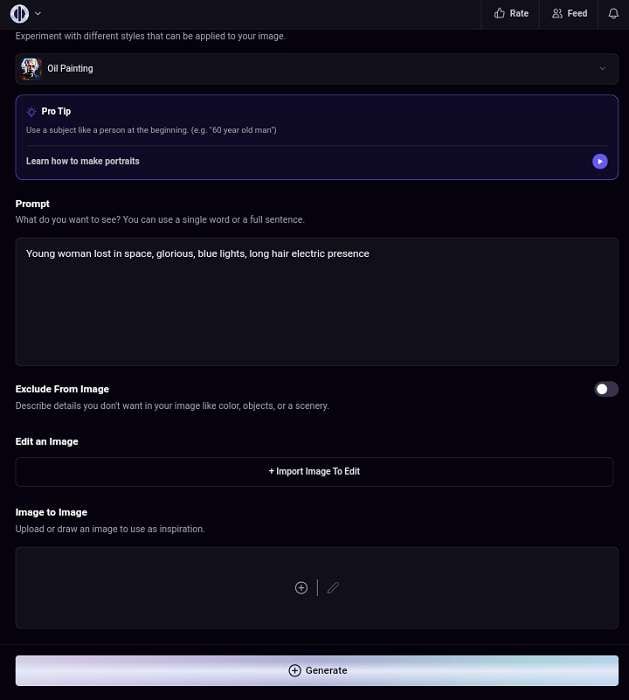Open the Feed section
Viewport: 629px width, 700px height.
pyautogui.click(x=569, y=14)
